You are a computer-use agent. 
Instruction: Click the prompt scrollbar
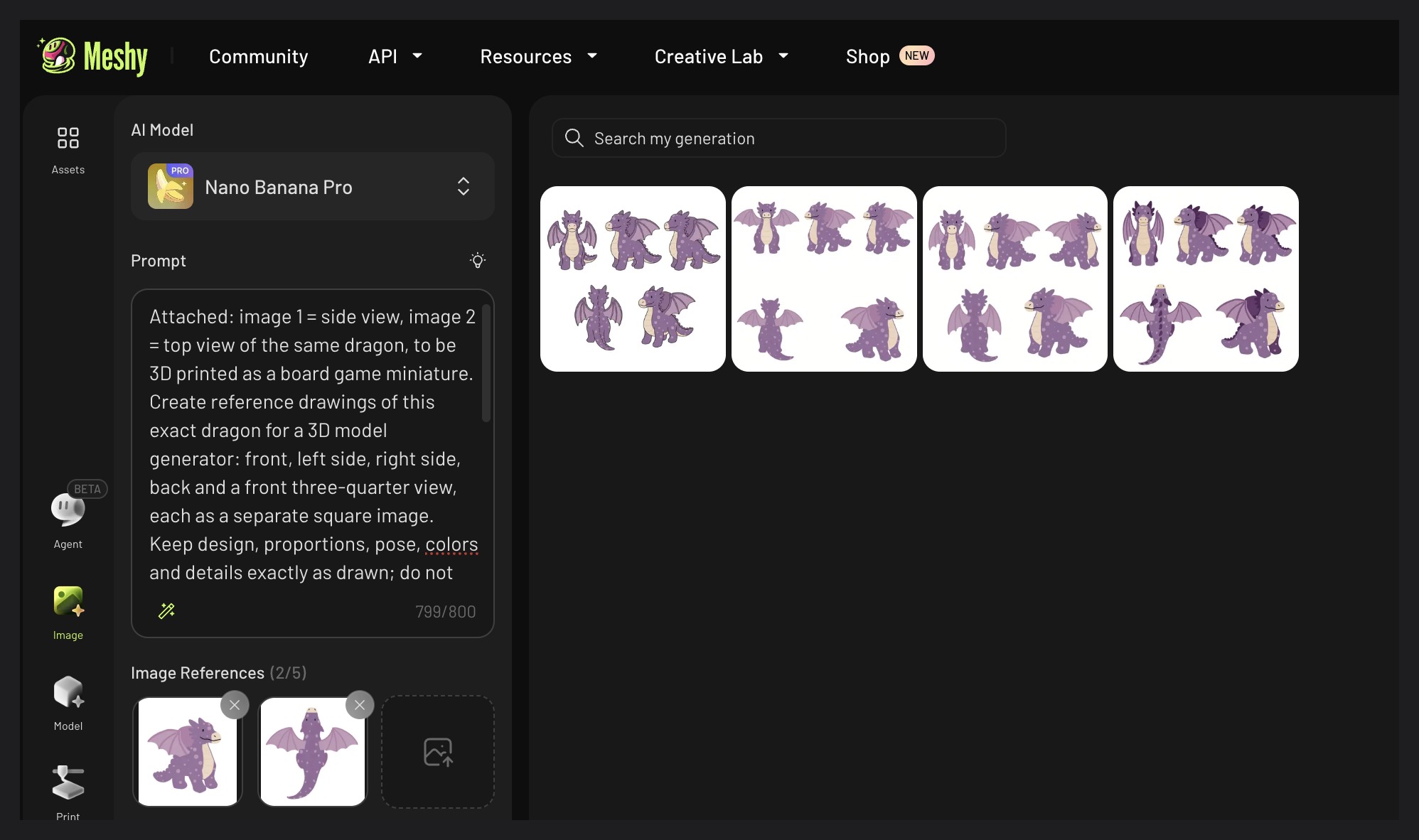(486, 362)
